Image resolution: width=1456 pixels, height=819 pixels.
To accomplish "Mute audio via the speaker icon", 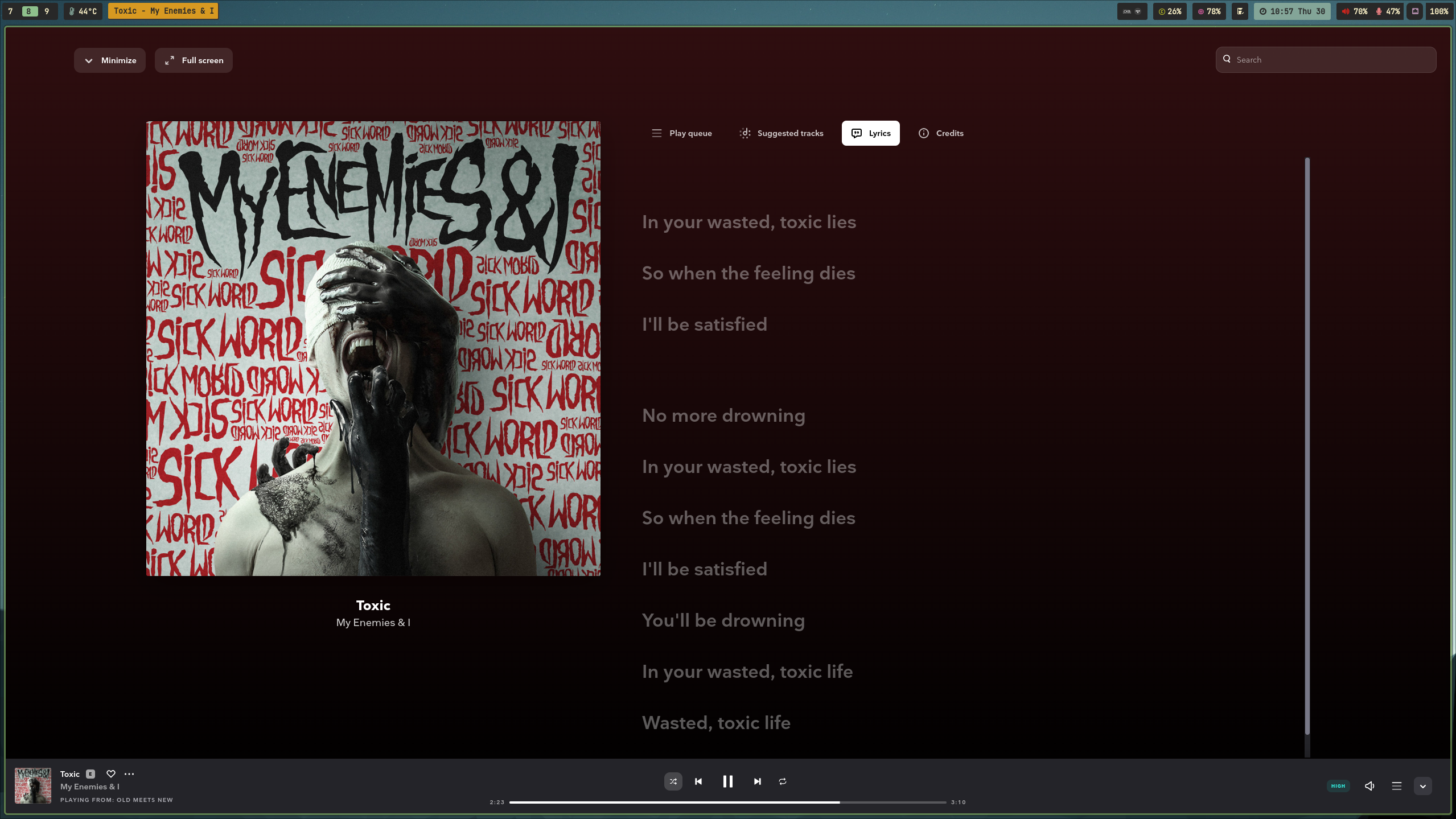I will 1369,785.
